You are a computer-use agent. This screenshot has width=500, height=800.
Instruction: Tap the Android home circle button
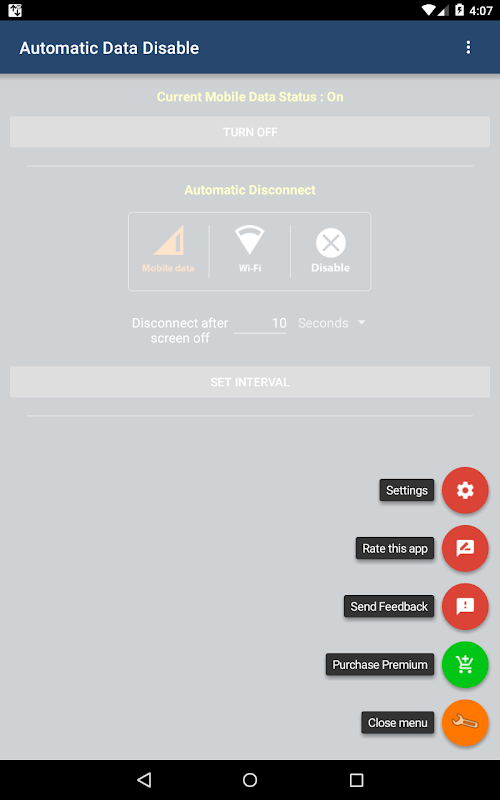tap(250, 780)
